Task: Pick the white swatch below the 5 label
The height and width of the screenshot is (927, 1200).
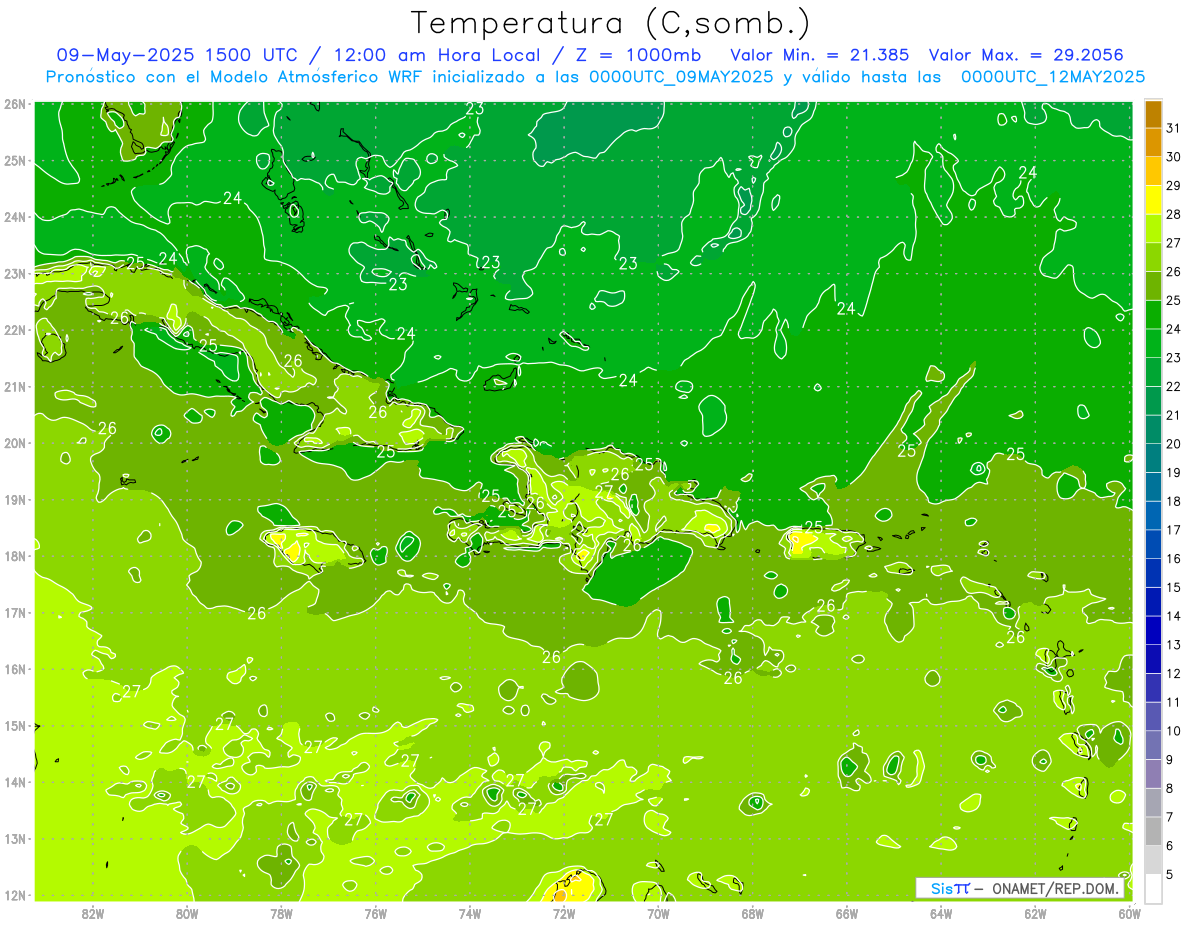Action: (x=1153, y=888)
